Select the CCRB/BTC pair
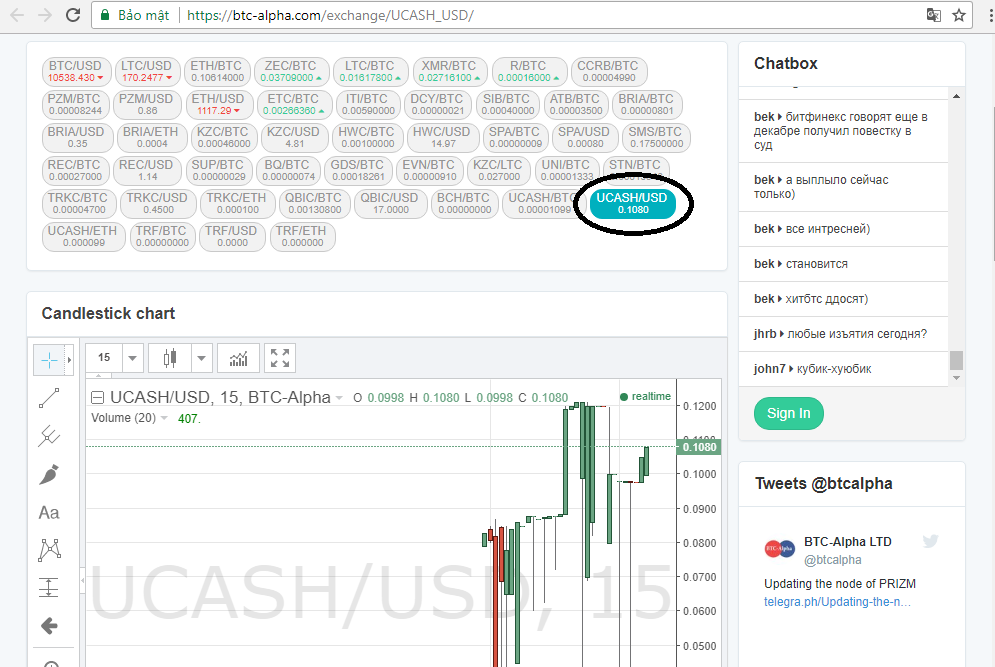 click(x=609, y=71)
